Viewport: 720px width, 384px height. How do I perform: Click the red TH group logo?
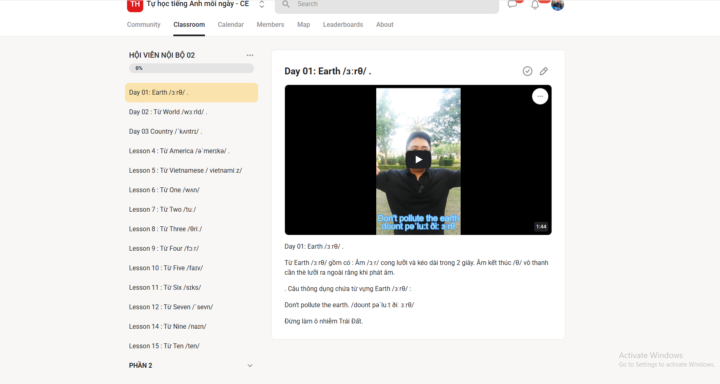pos(135,5)
